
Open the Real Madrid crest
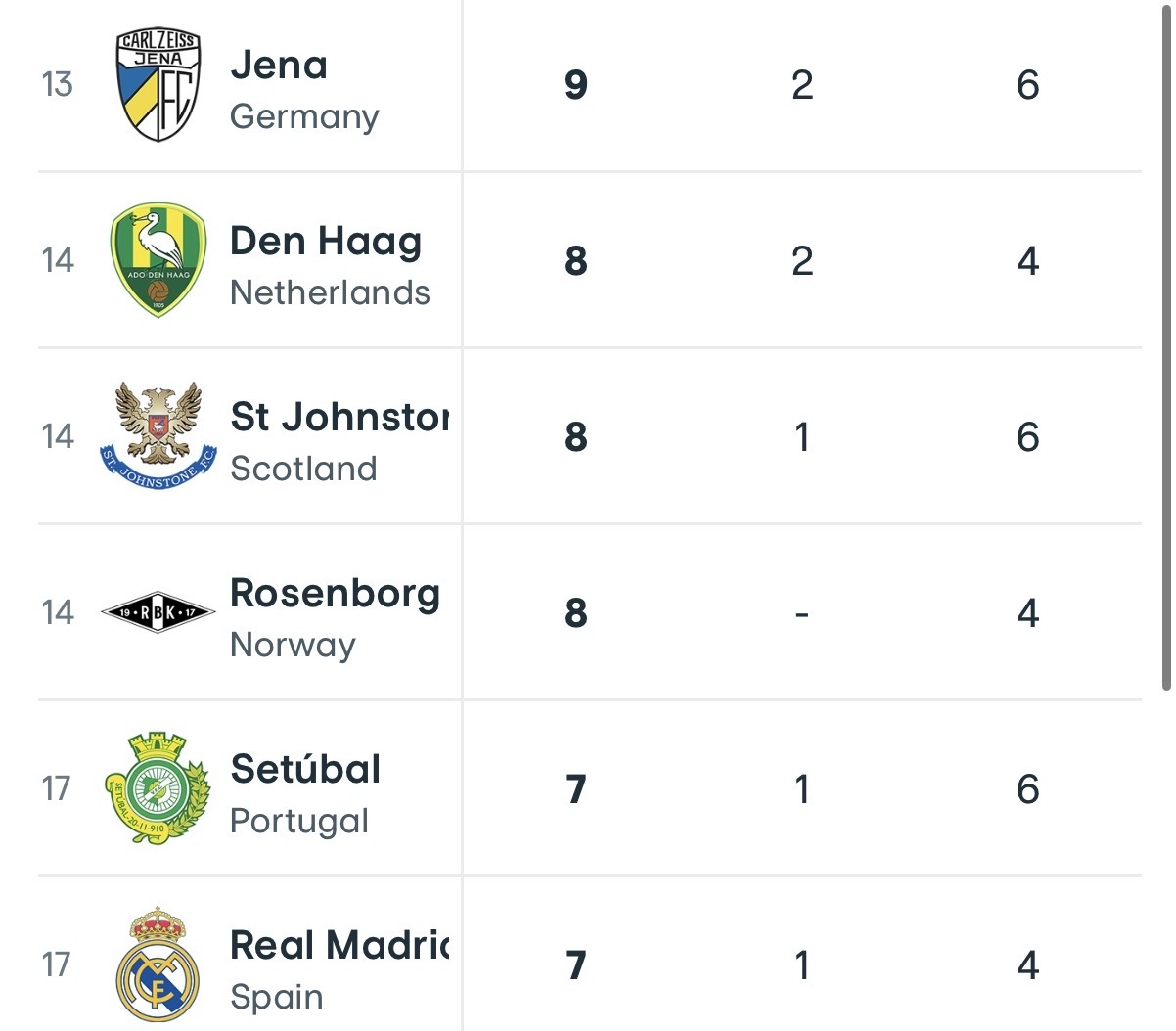[x=158, y=964]
